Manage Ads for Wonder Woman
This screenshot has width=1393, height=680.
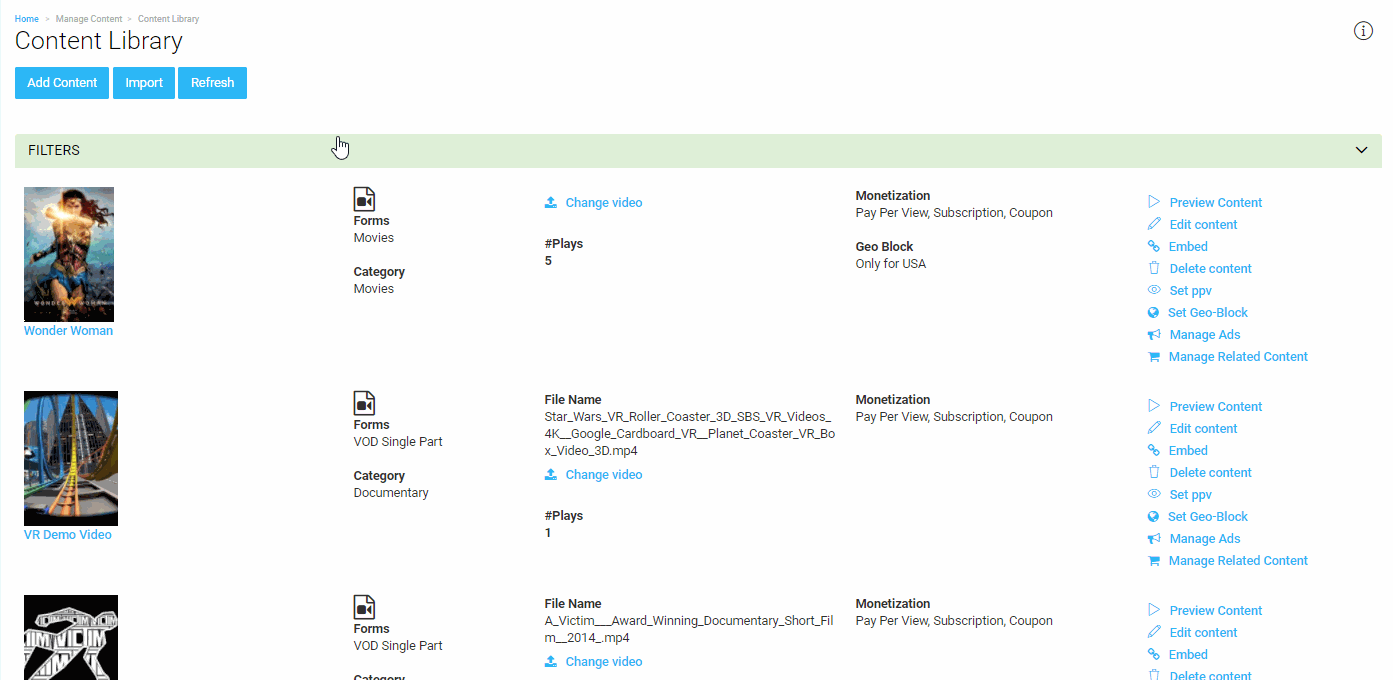1205,335
